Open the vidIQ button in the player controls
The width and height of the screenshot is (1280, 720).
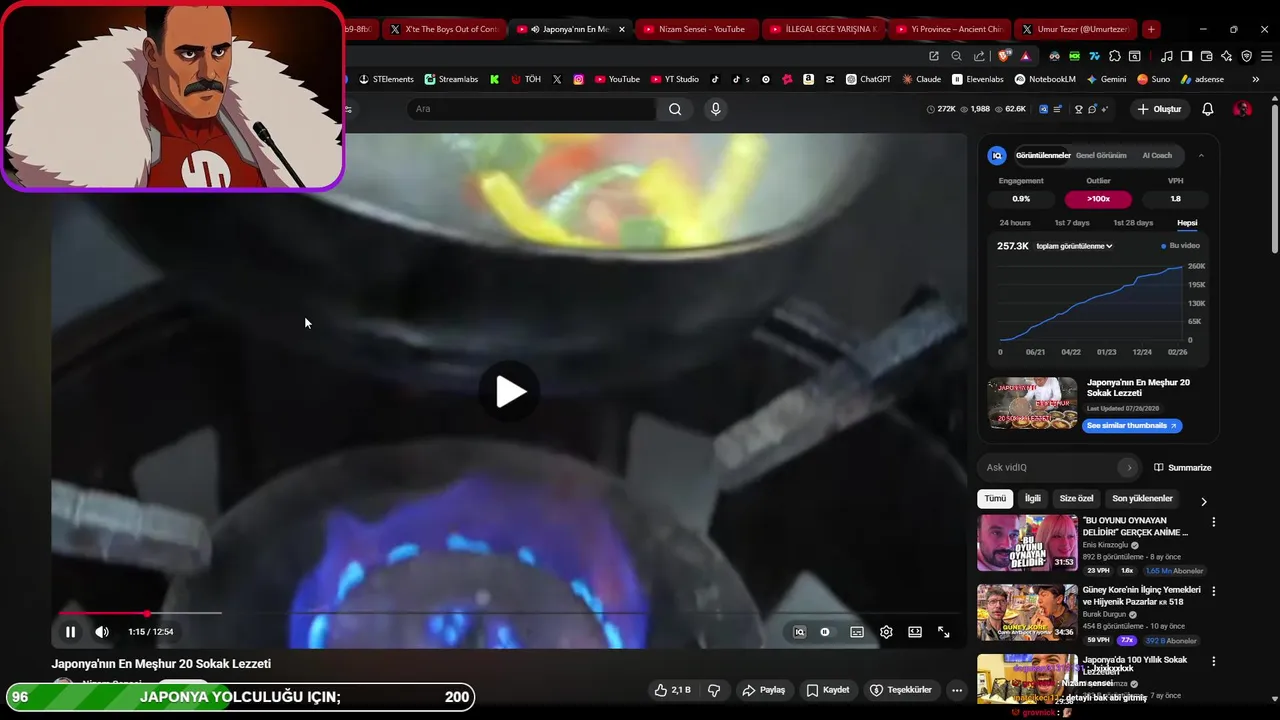point(799,632)
